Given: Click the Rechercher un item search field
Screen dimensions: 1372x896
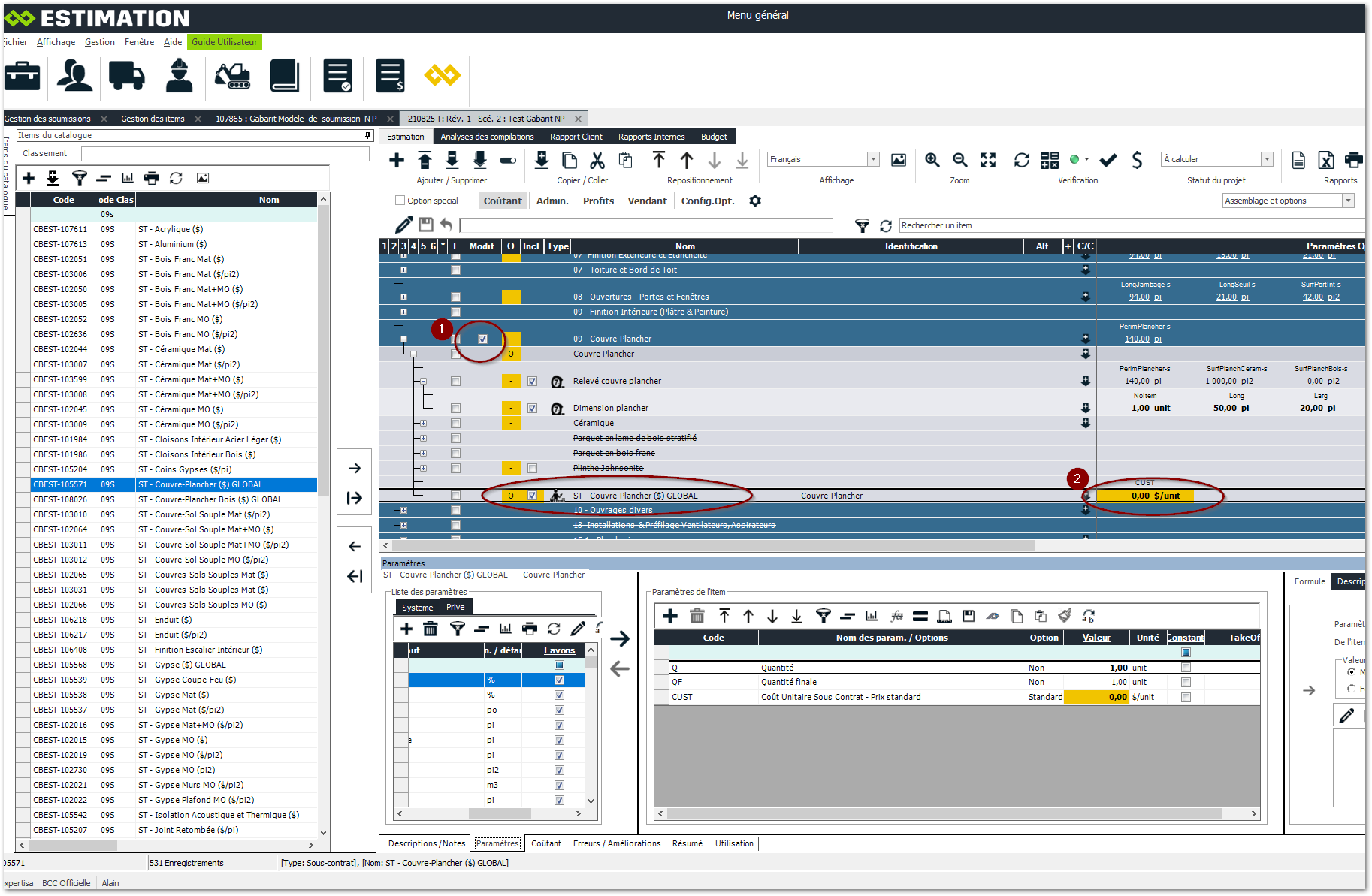Looking at the screenshot, I should 1127,225.
